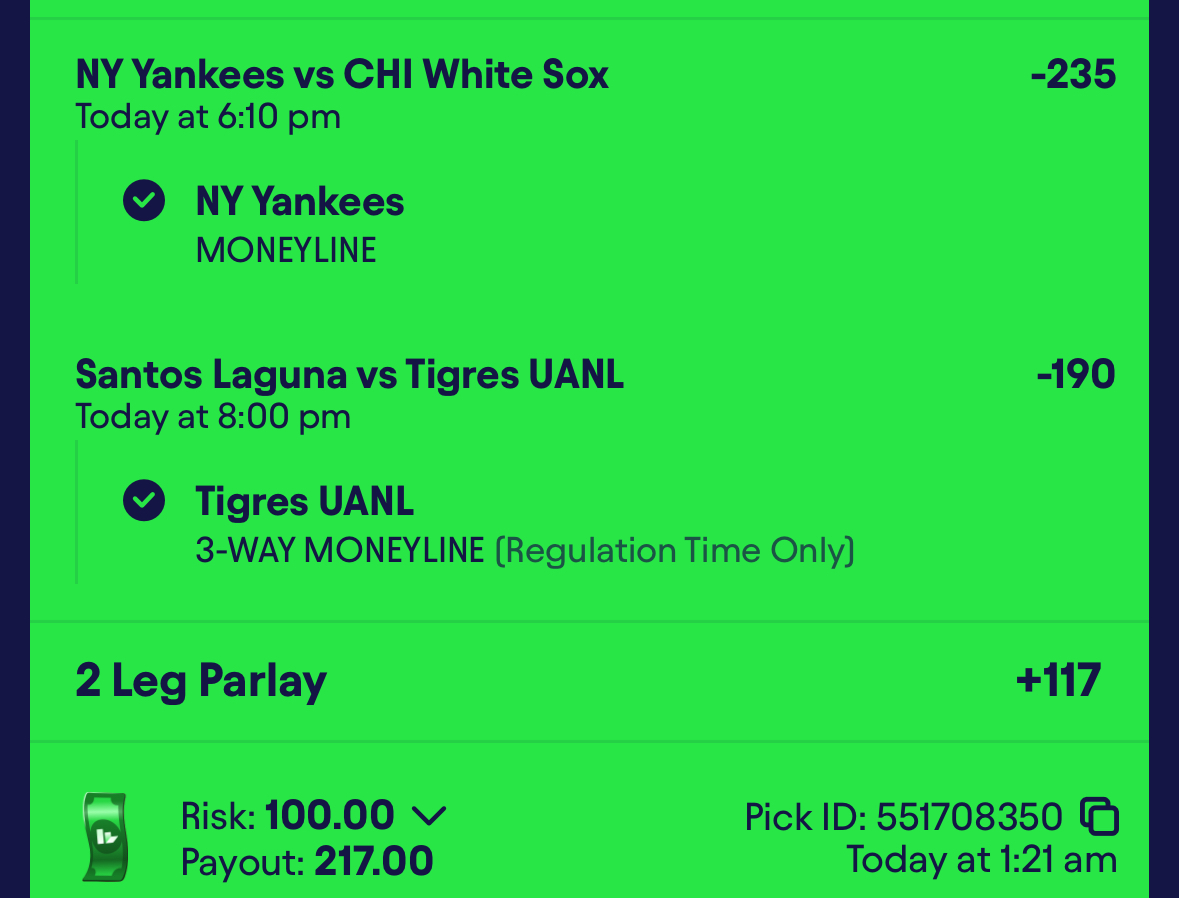Screen dimensions: 1179x898
Task: Click the -190 odds value
Action: [x=1076, y=375]
